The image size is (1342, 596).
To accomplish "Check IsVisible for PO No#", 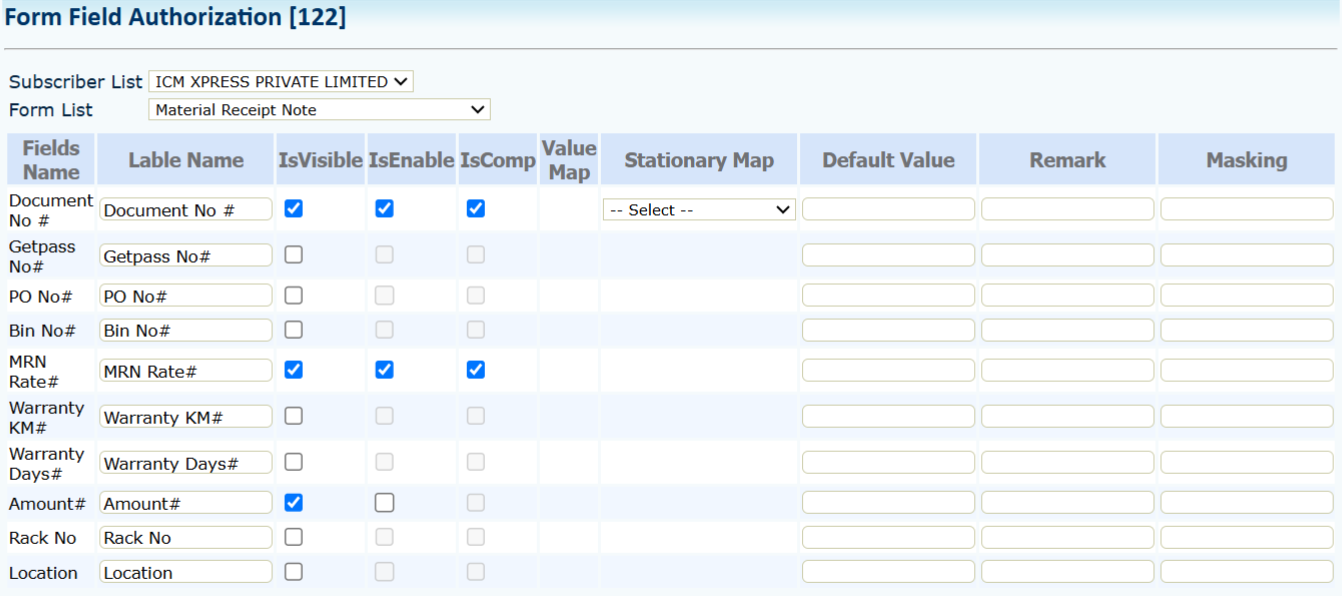I will (x=293, y=296).
